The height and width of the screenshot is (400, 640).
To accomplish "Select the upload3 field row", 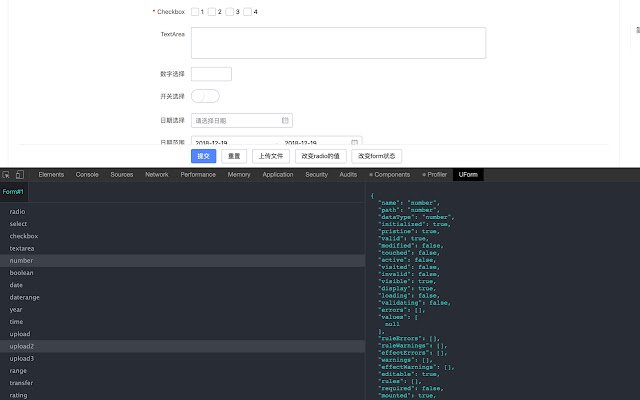I will [x=182, y=358].
